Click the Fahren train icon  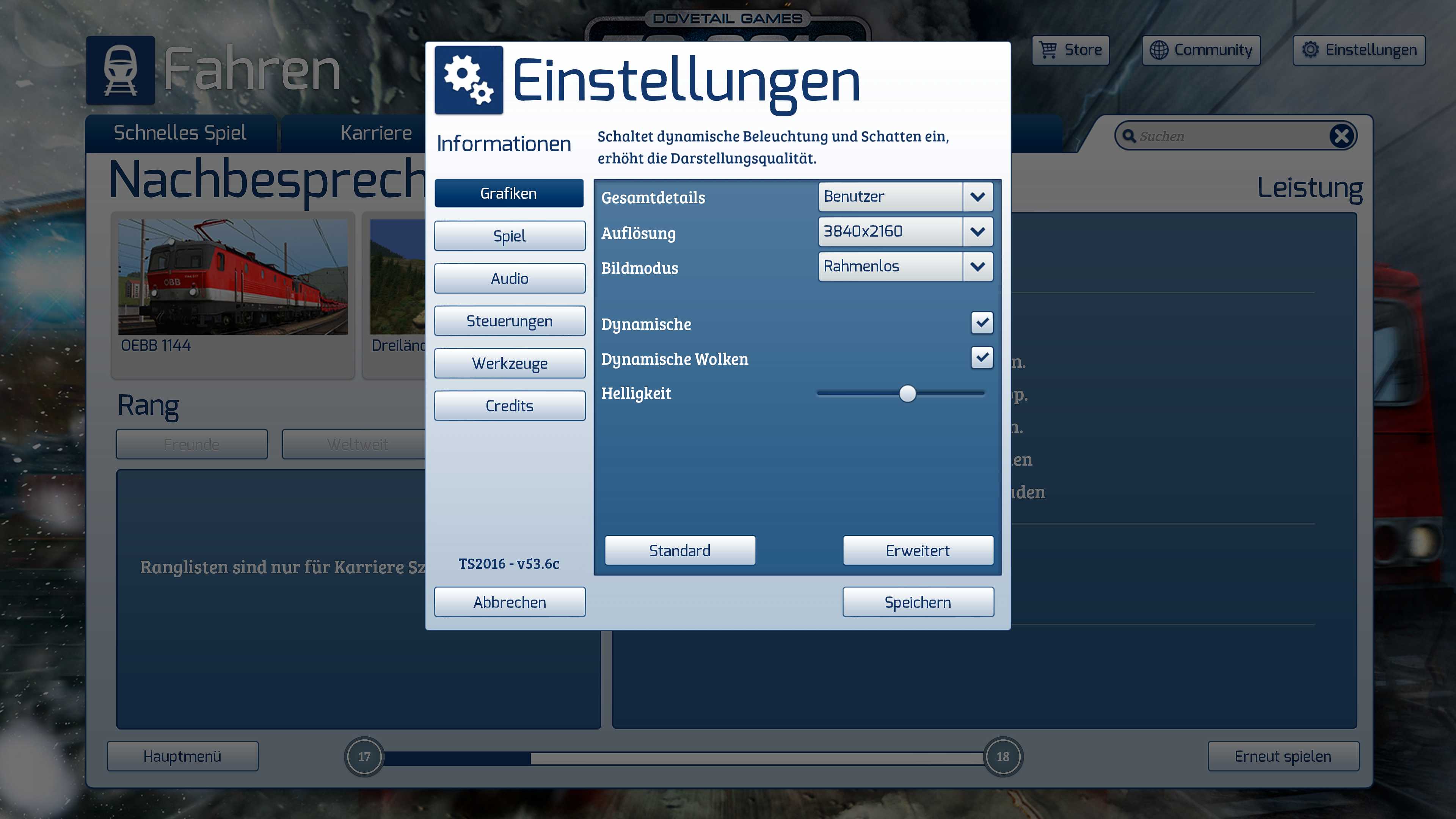[x=121, y=71]
